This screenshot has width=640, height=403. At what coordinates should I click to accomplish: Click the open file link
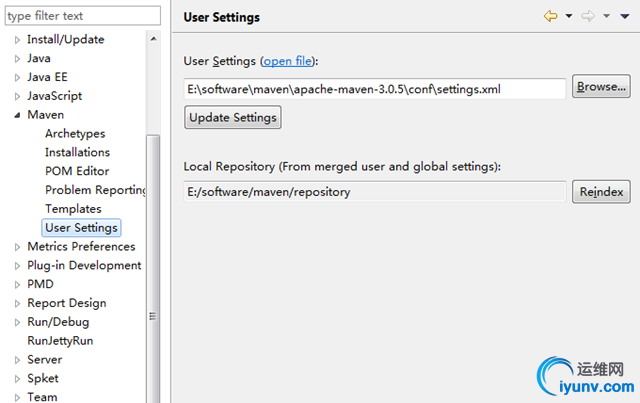tap(287, 61)
